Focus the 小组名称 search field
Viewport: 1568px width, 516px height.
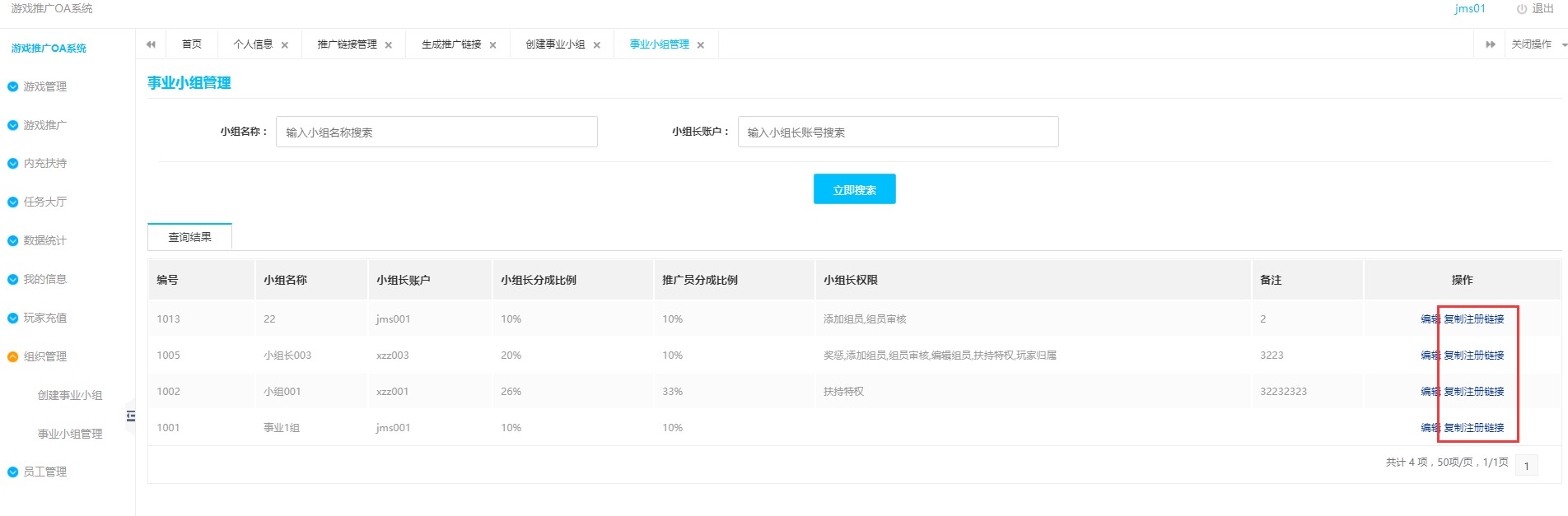436,132
